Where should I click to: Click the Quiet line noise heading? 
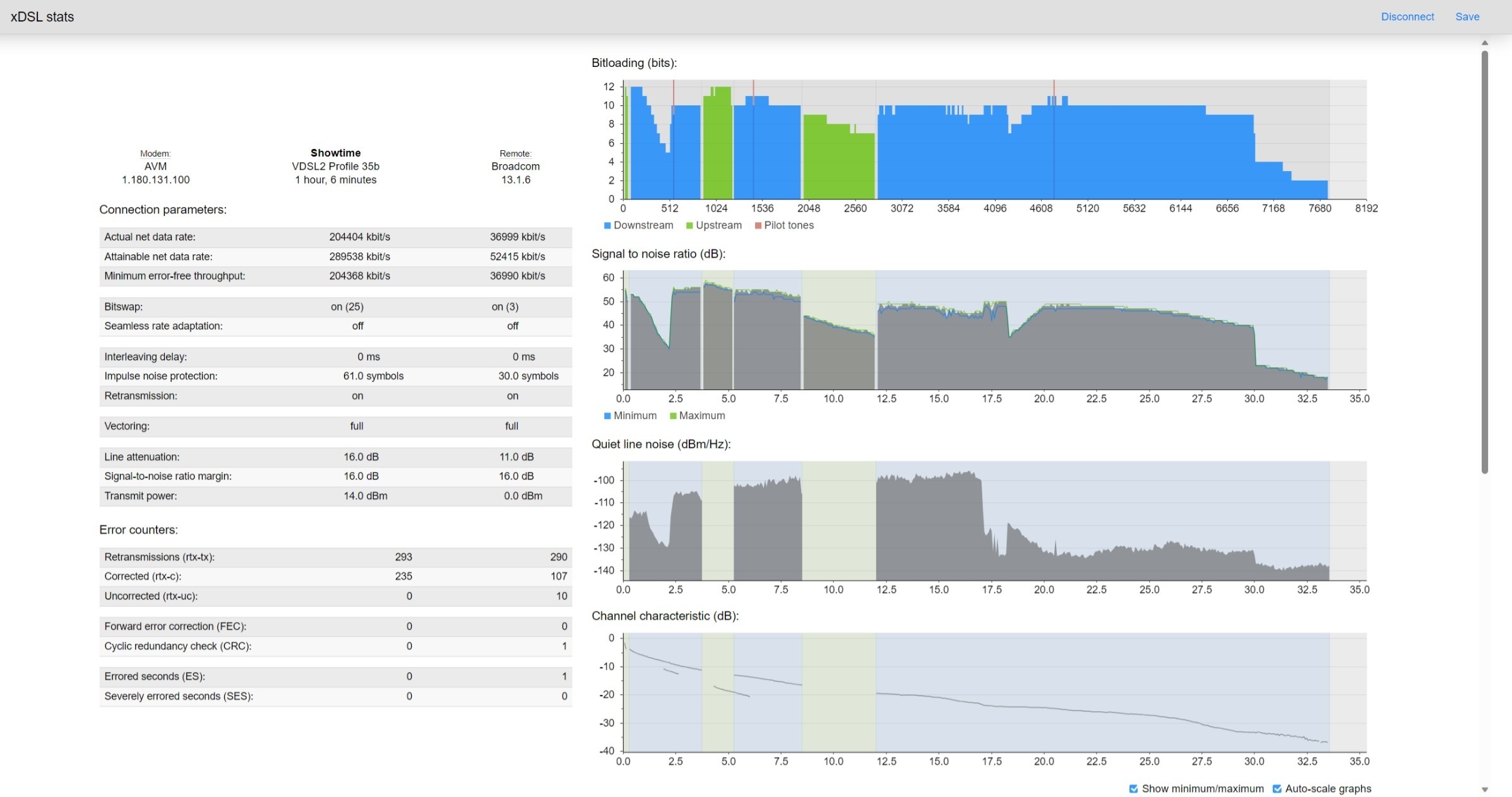660,444
